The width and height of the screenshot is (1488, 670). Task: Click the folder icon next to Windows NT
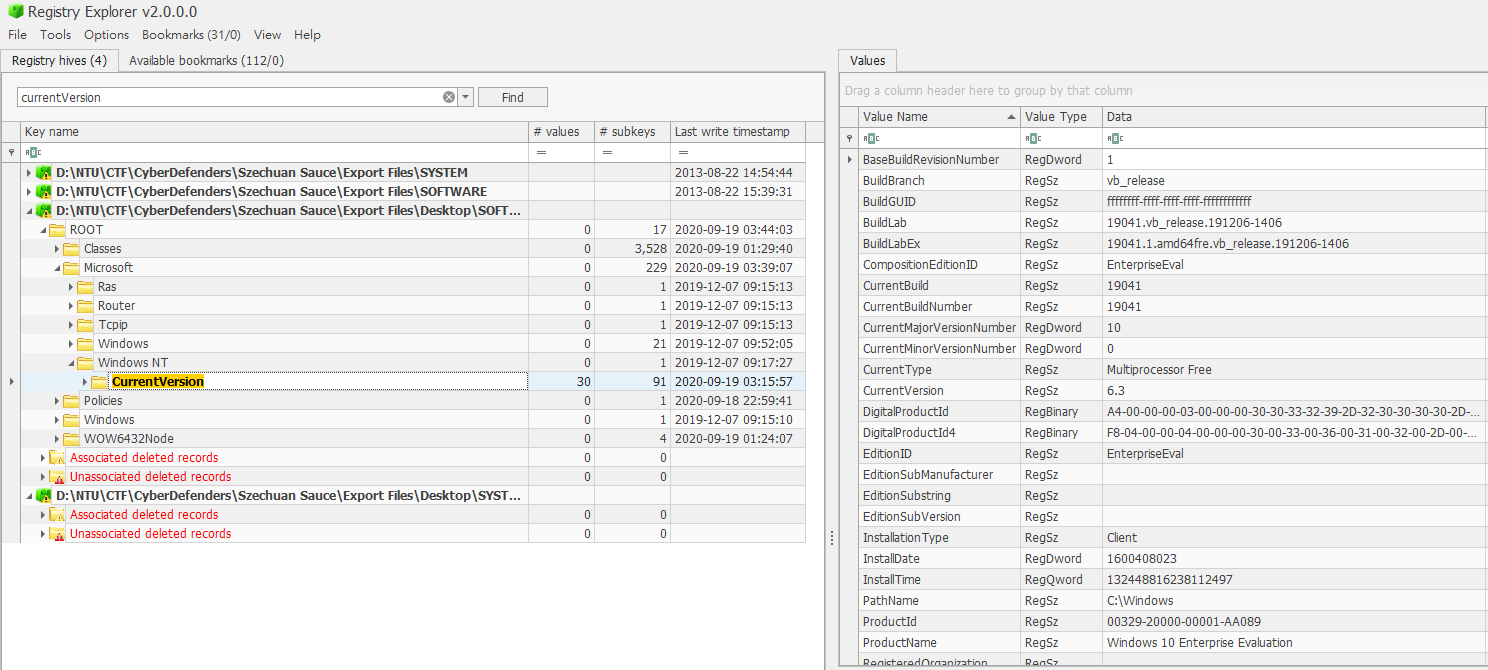point(86,363)
